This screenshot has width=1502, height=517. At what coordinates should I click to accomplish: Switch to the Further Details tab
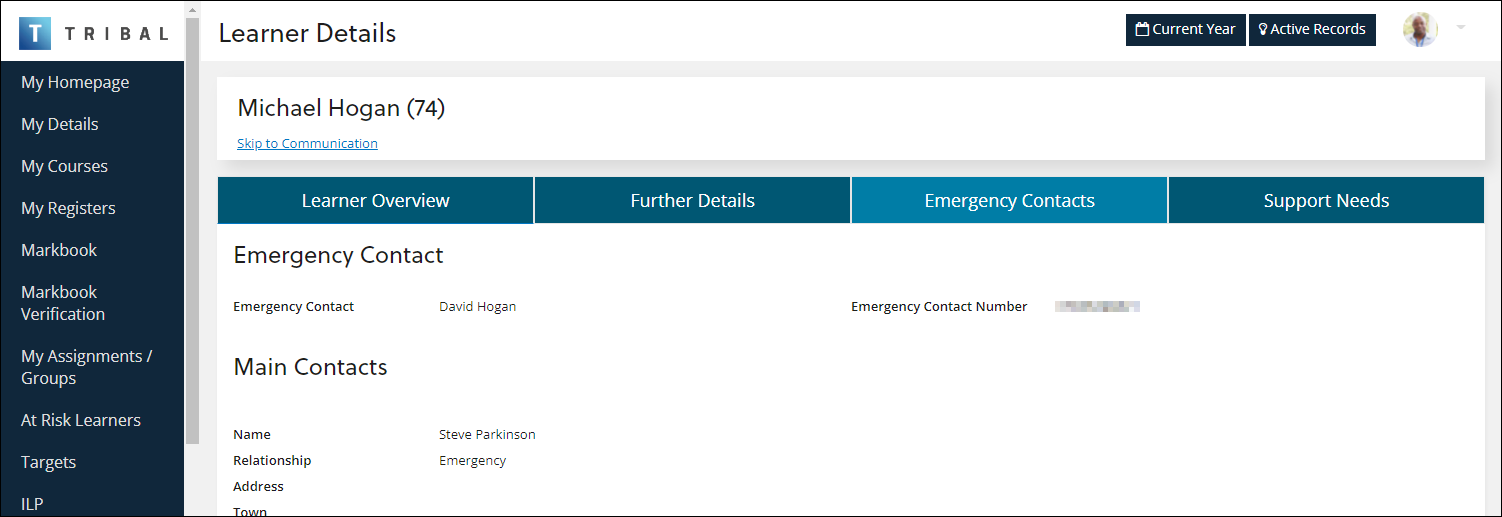tap(692, 200)
